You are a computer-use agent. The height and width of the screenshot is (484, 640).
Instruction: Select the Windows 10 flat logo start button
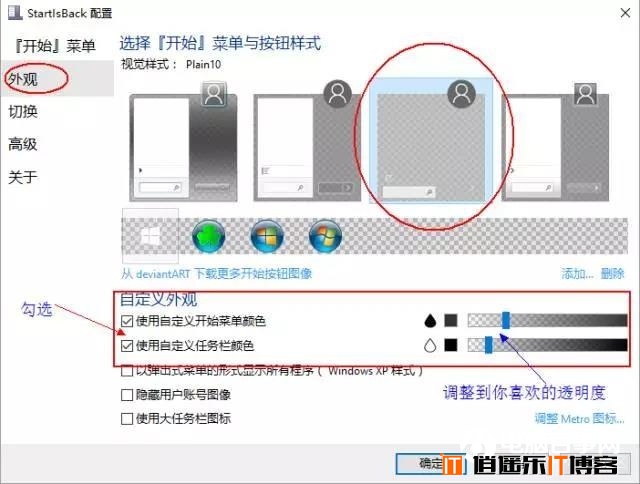[x=150, y=236]
